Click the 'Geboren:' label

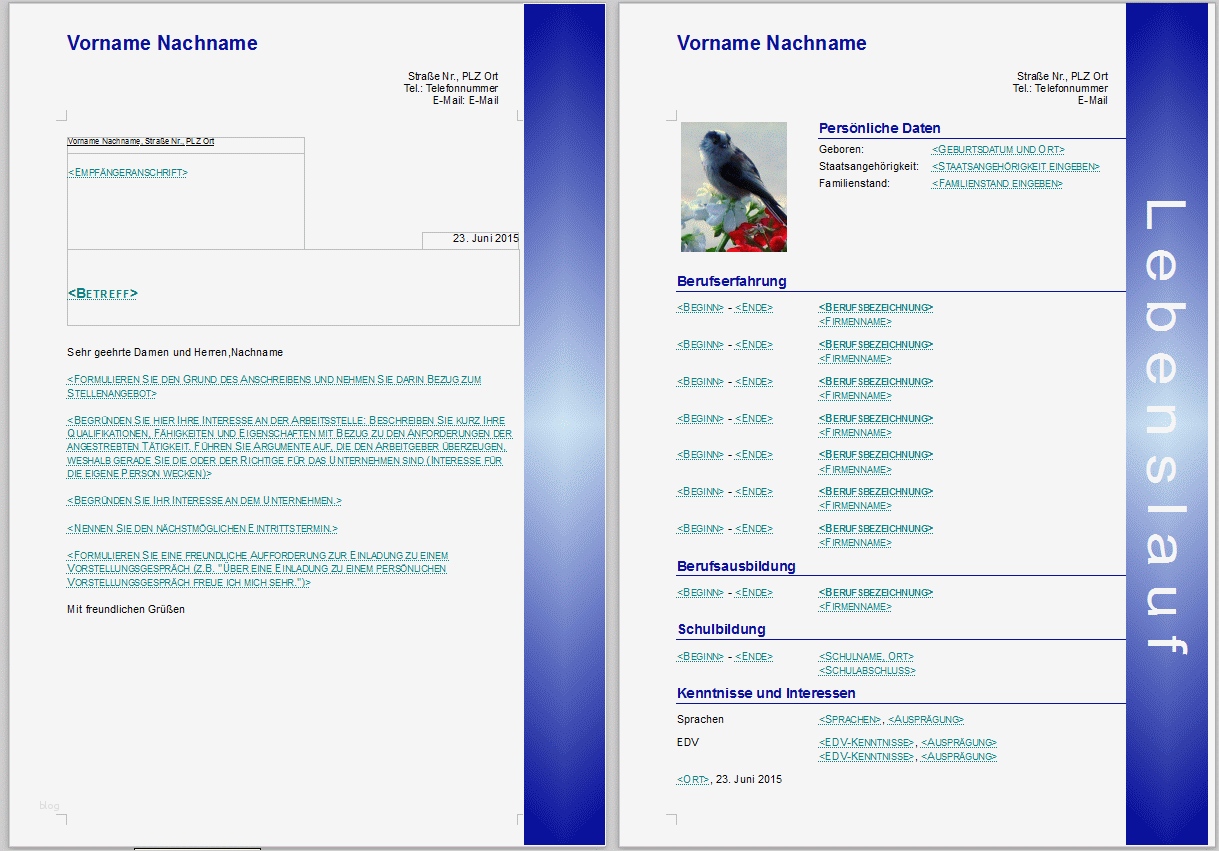click(841, 149)
